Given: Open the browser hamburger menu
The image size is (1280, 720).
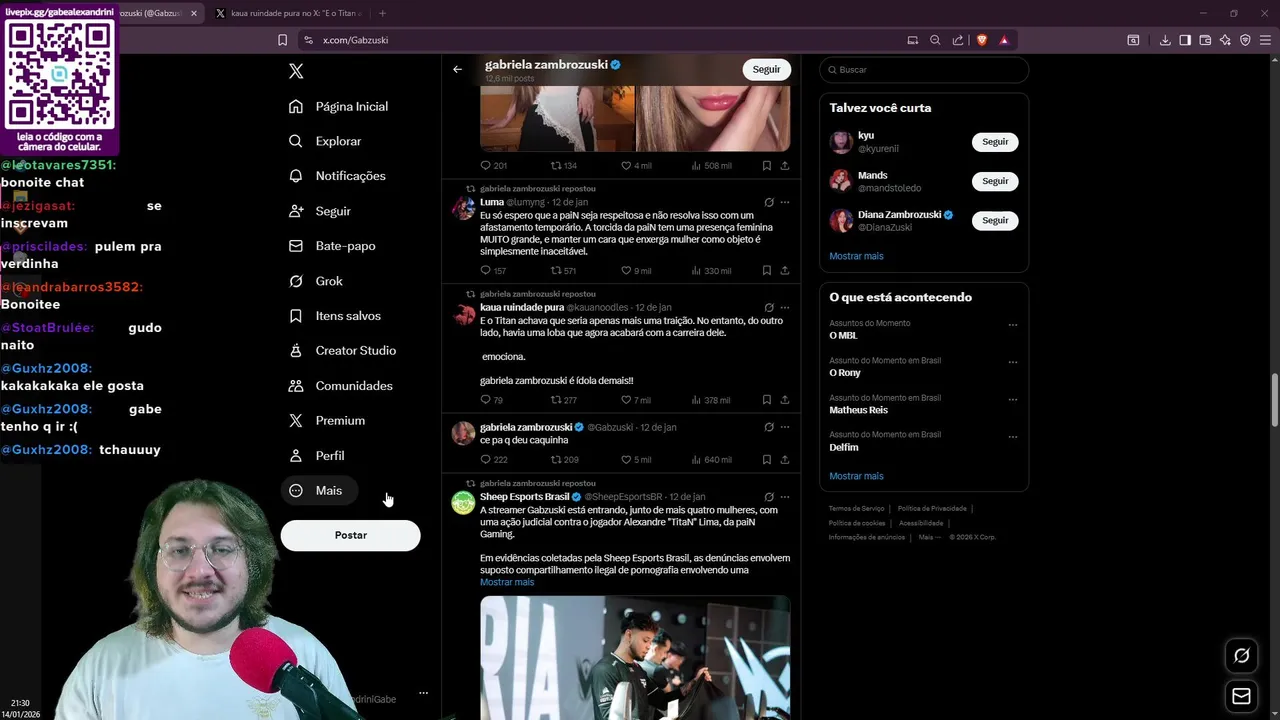Looking at the screenshot, I should tap(1265, 40).
